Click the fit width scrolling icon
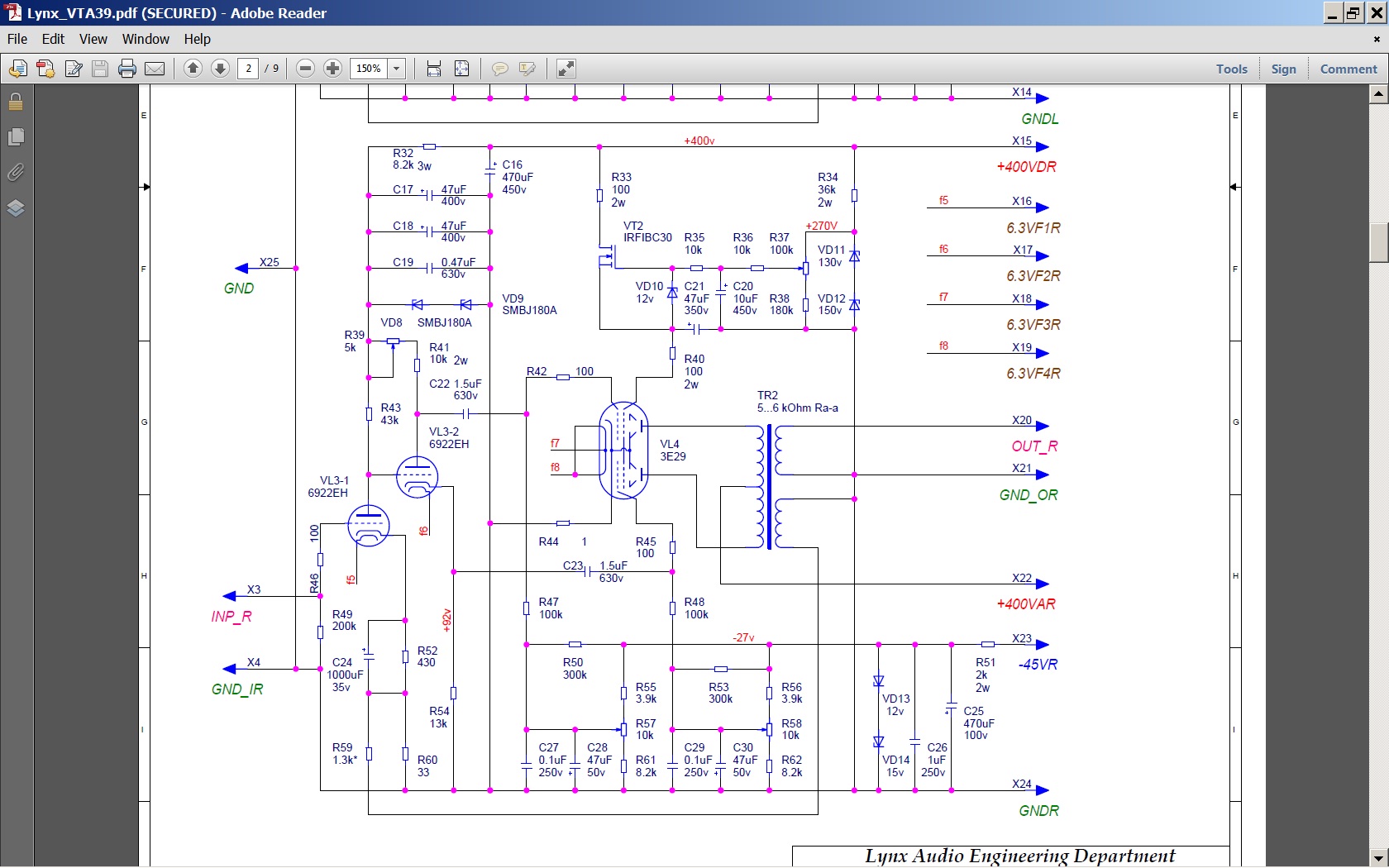 tap(434, 69)
